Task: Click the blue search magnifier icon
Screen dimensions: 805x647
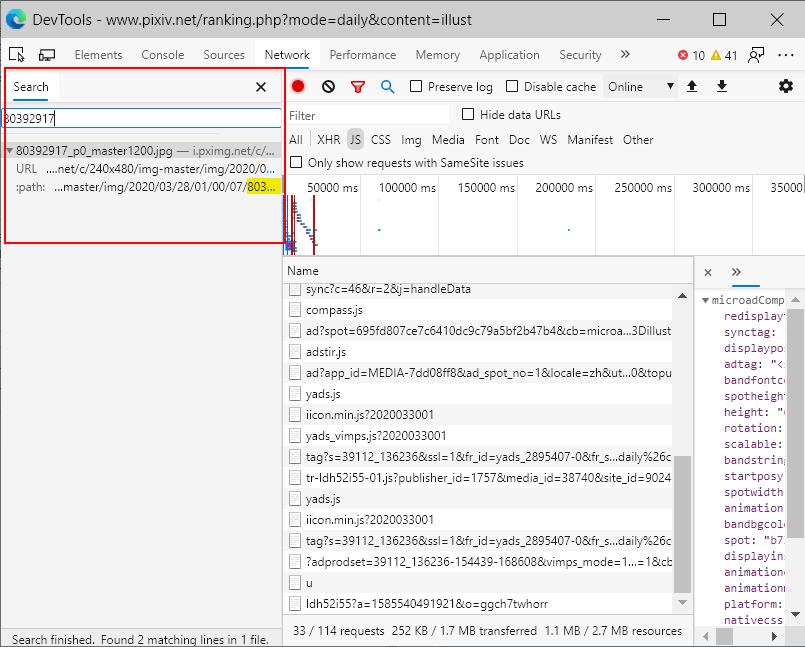Action: point(388,87)
